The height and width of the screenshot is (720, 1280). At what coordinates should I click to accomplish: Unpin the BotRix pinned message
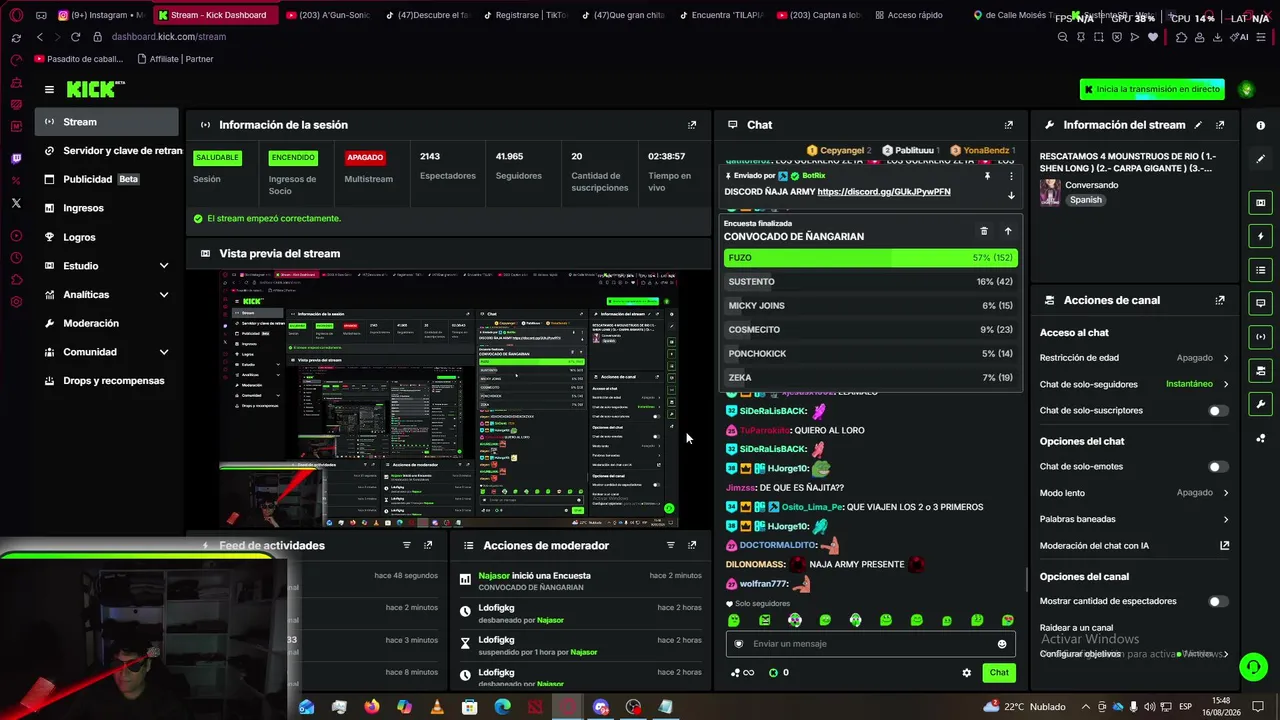[987, 176]
